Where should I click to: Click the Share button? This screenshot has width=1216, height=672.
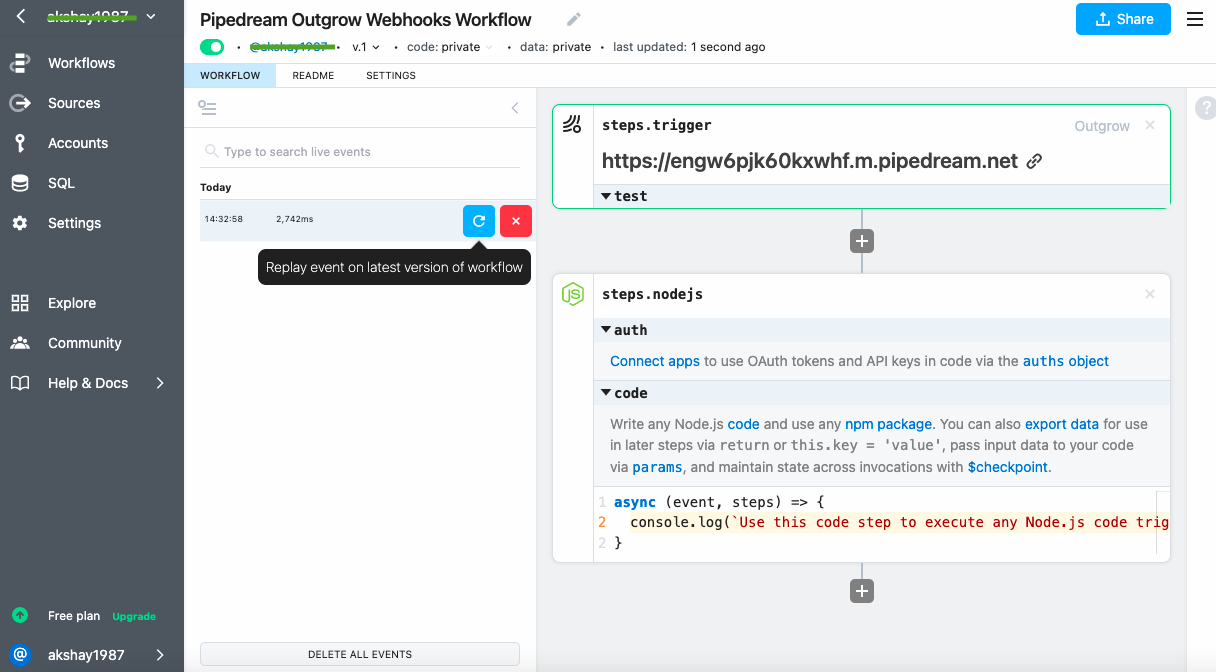tap(1123, 19)
